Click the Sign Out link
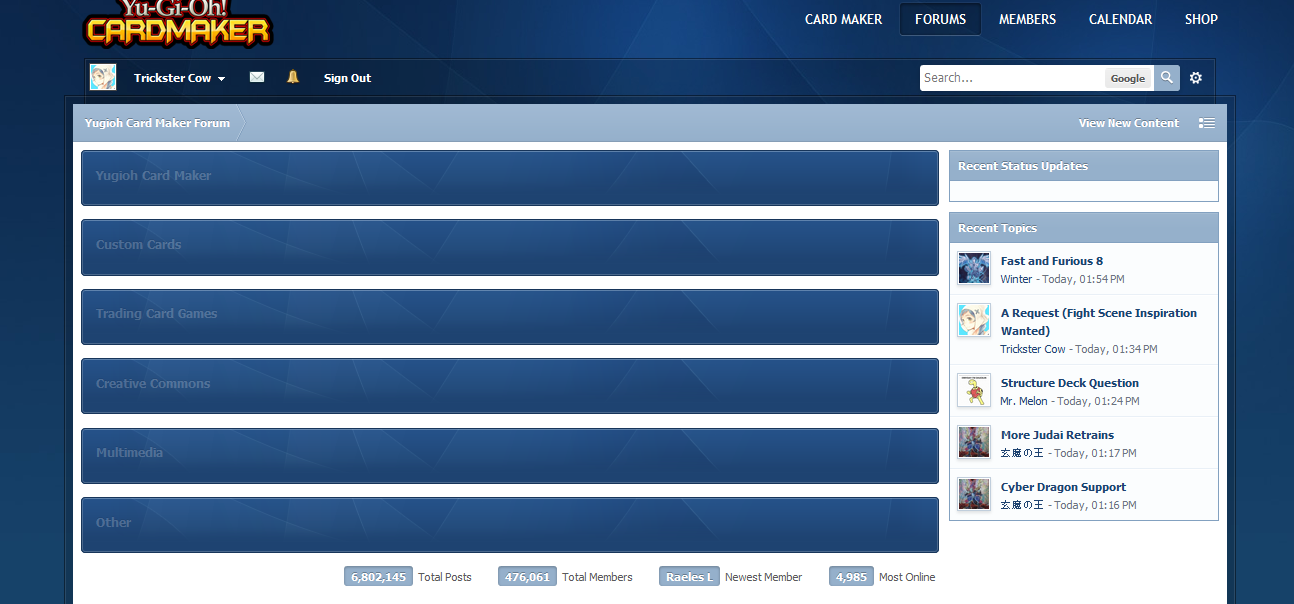This screenshot has width=1294, height=604. [x=347, y=78]
